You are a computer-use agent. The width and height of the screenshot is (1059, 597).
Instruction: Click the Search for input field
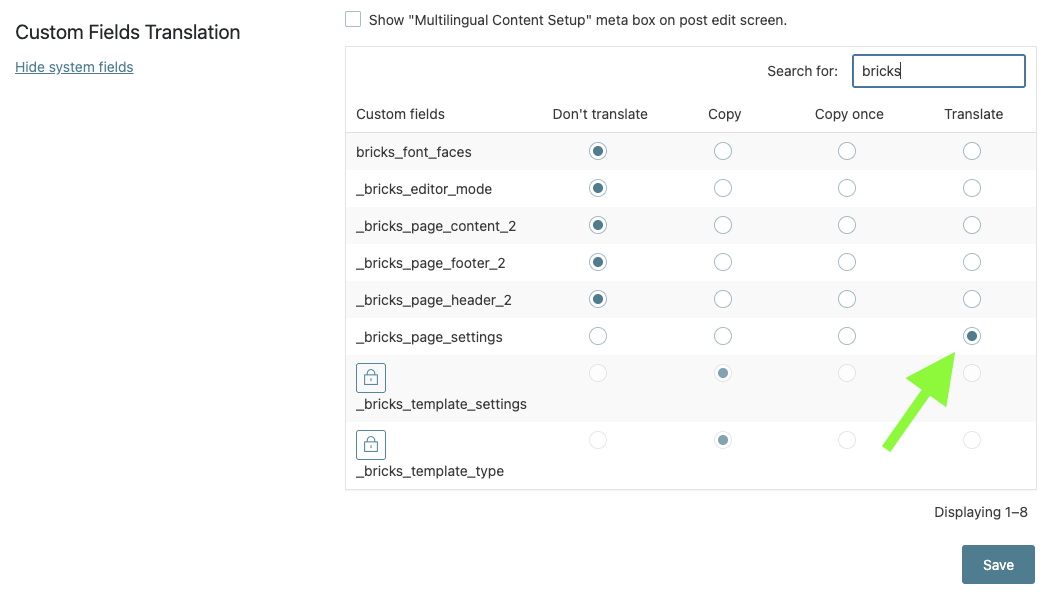coord(939,71)
